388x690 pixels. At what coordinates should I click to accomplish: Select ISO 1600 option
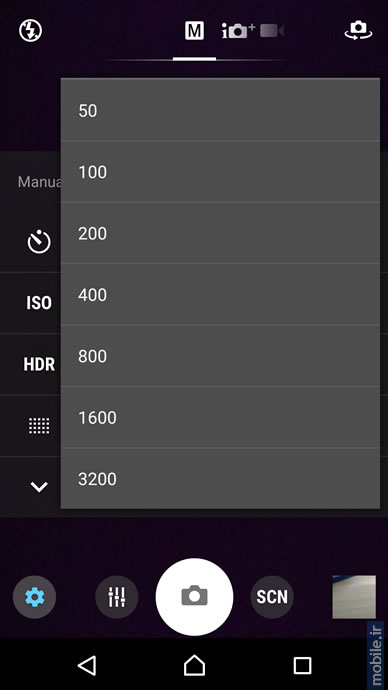(x=220, y=417)
